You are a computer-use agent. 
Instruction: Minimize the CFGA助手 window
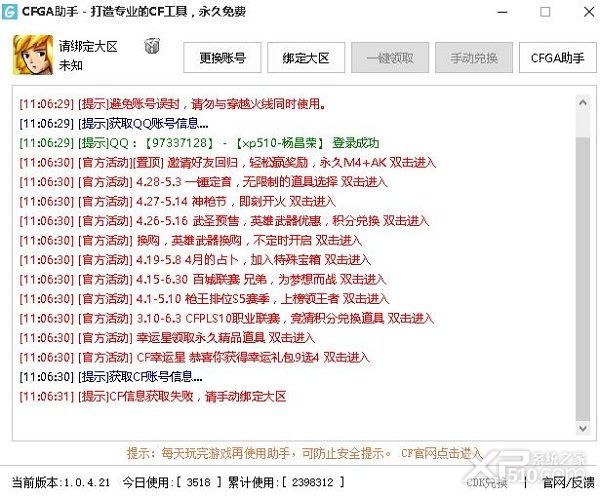click(502, 12)
